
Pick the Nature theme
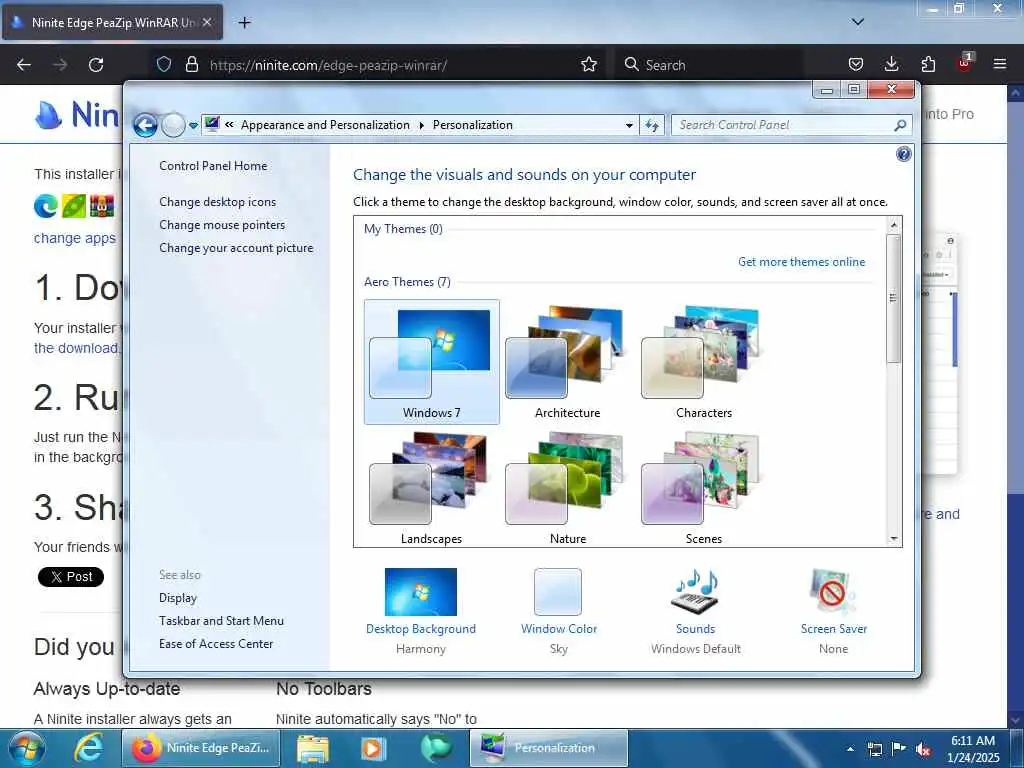point(568,488)
